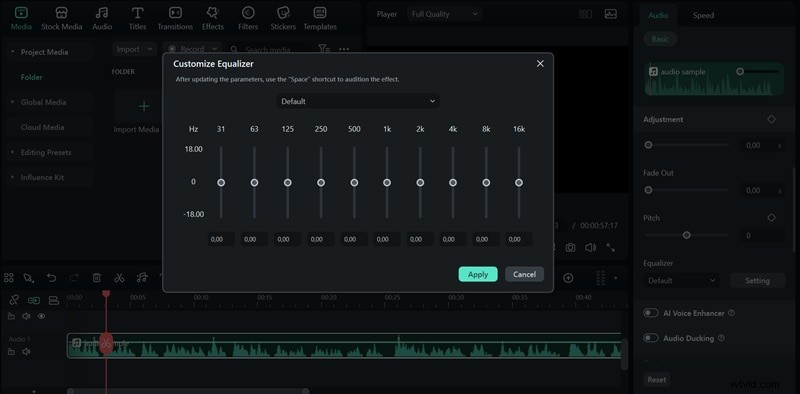Image resolution: width=800 pixels, height=394 pixels.
Task: Open the equalizer preset Default dropdown in dialog
Action: [358, 101]
